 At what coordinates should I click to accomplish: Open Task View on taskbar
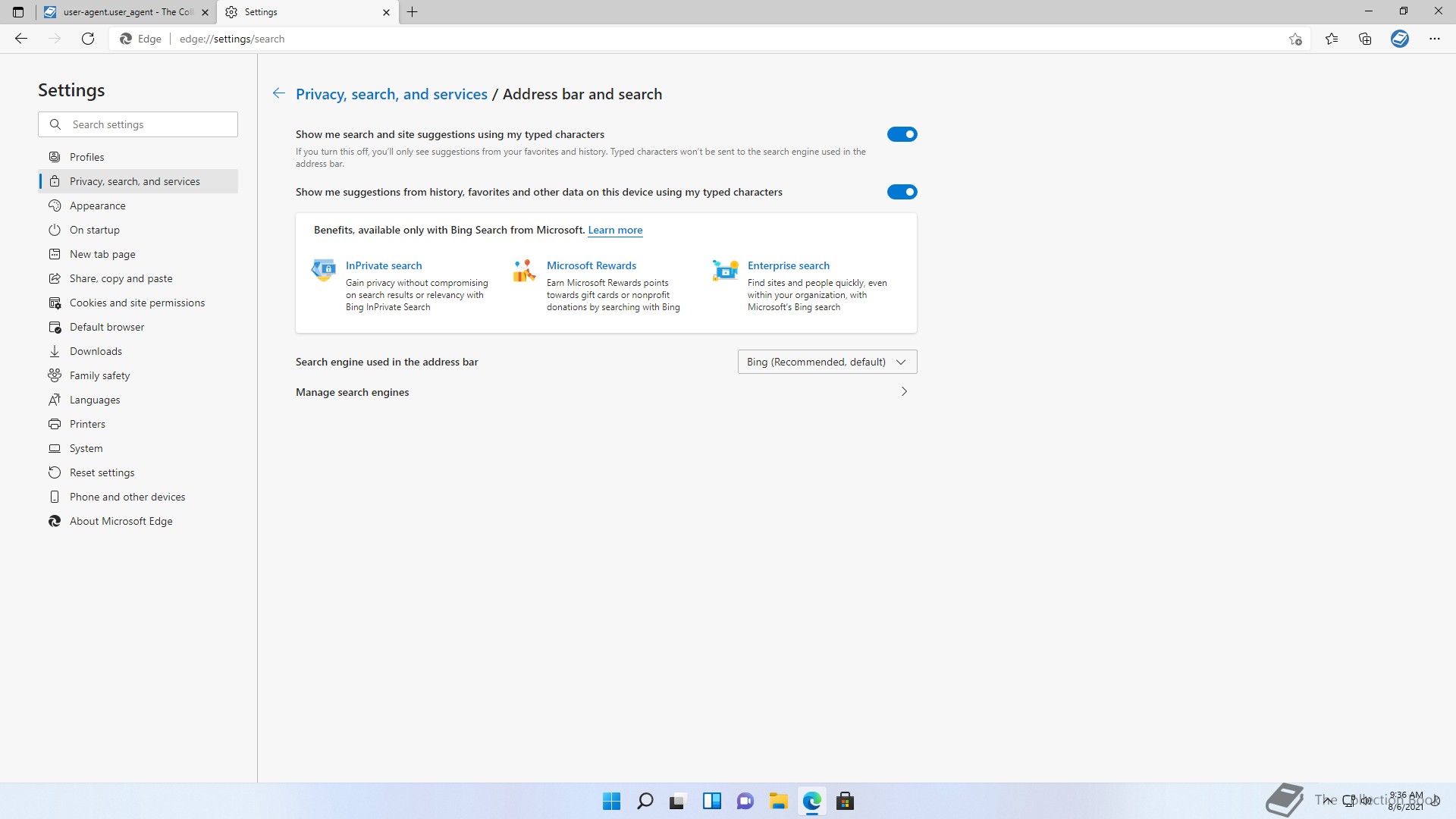coord(678,801)
